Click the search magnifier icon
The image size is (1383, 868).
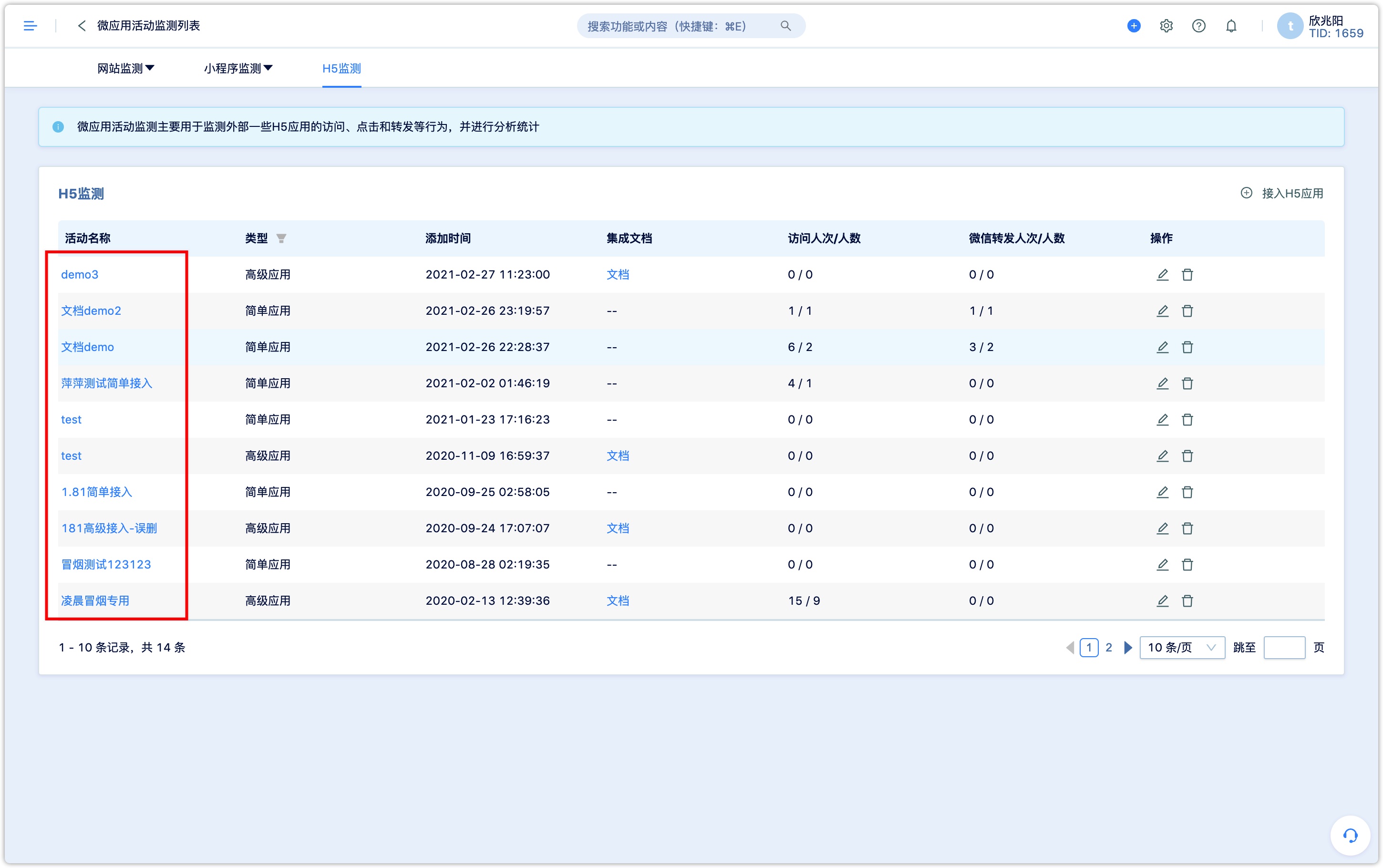pos(785,26)
